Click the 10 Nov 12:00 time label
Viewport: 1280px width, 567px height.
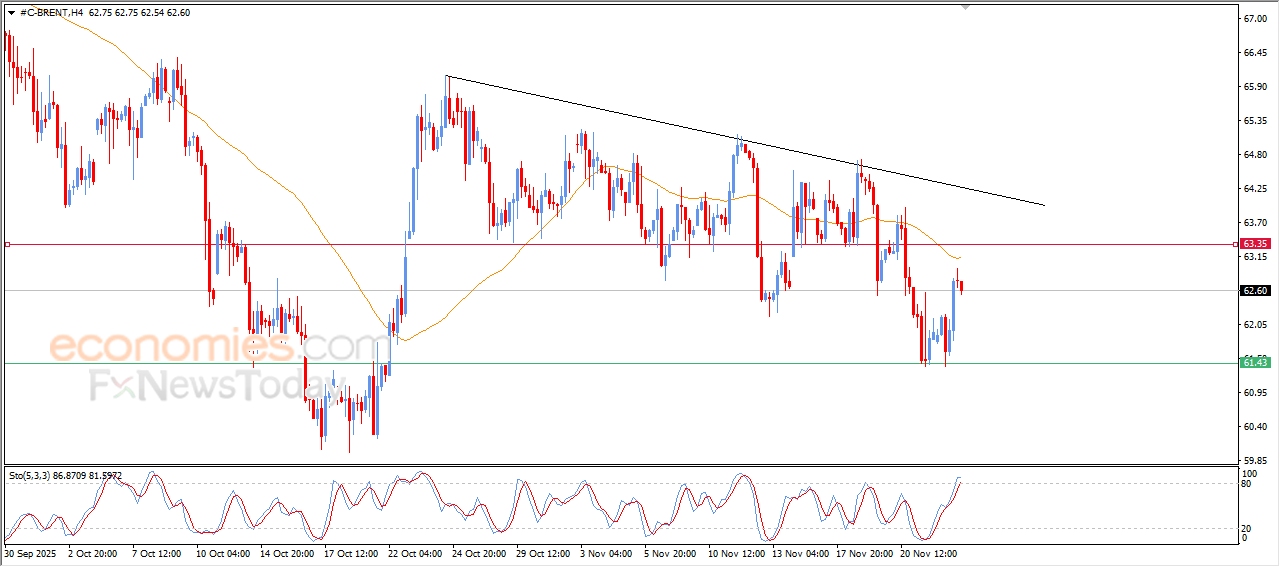point(739,551)
